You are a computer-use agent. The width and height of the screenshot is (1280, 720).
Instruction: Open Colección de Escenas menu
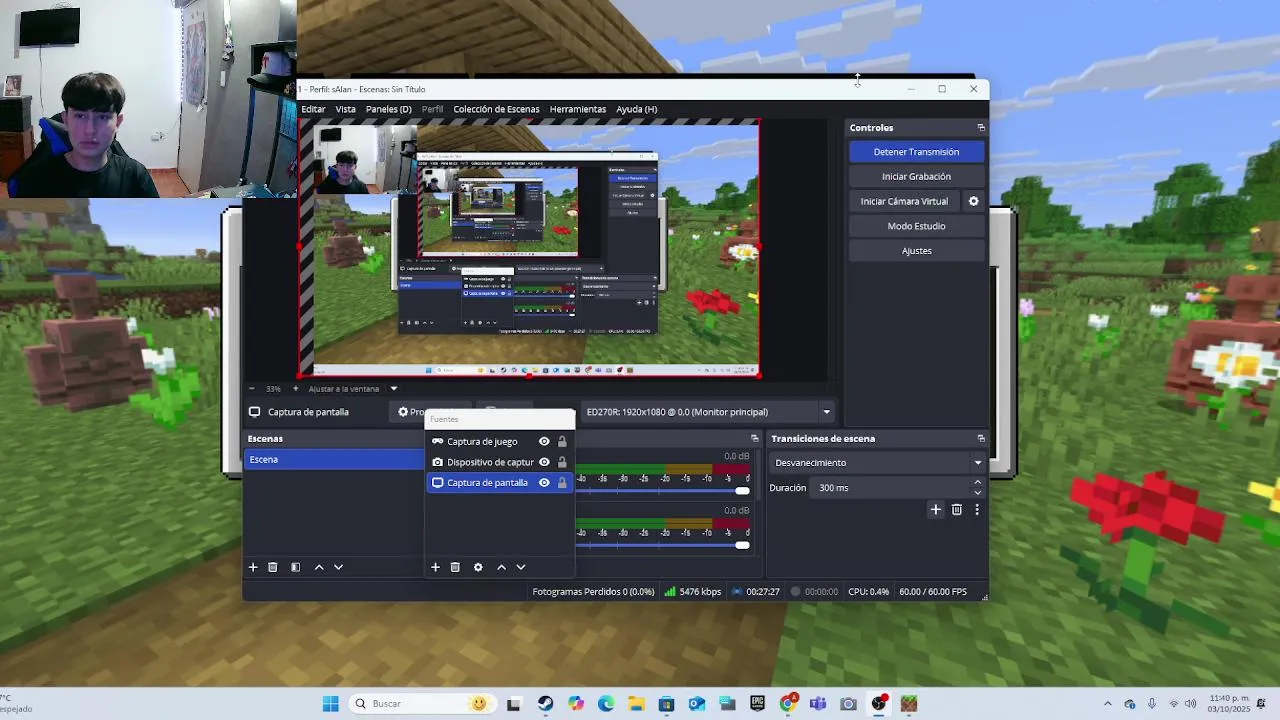pos(496,109)
